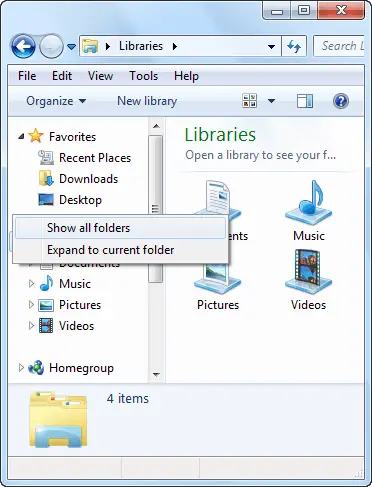Select Desktop in Favorites
The height and width of the screenshot is (487, 372).
pos(80,200)
